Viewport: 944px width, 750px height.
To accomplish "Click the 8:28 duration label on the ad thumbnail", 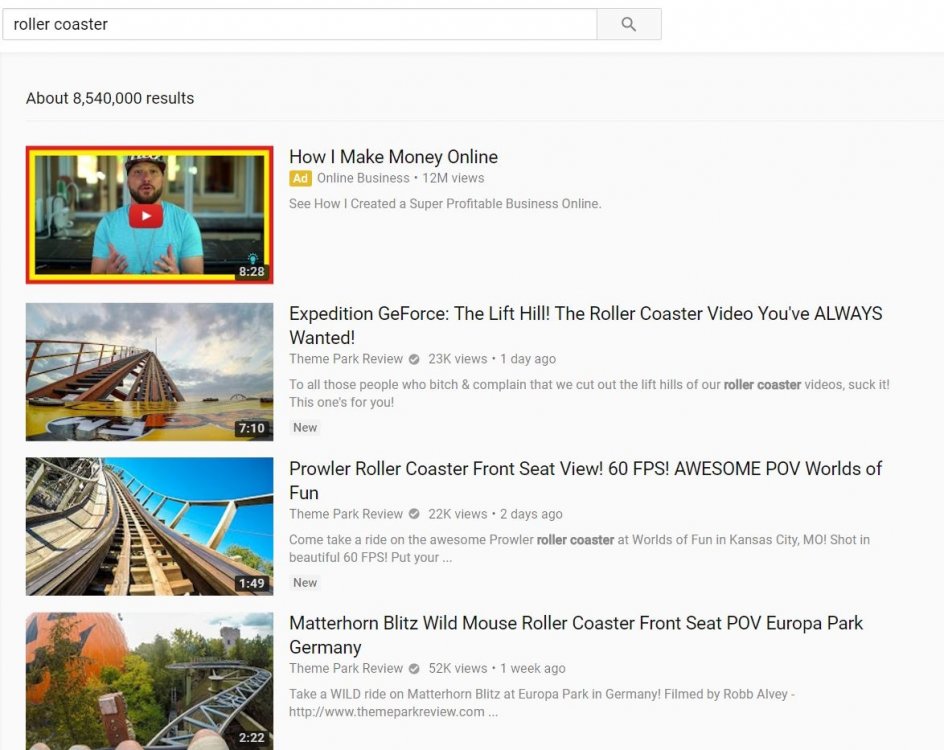I will (x=253, y=270).
